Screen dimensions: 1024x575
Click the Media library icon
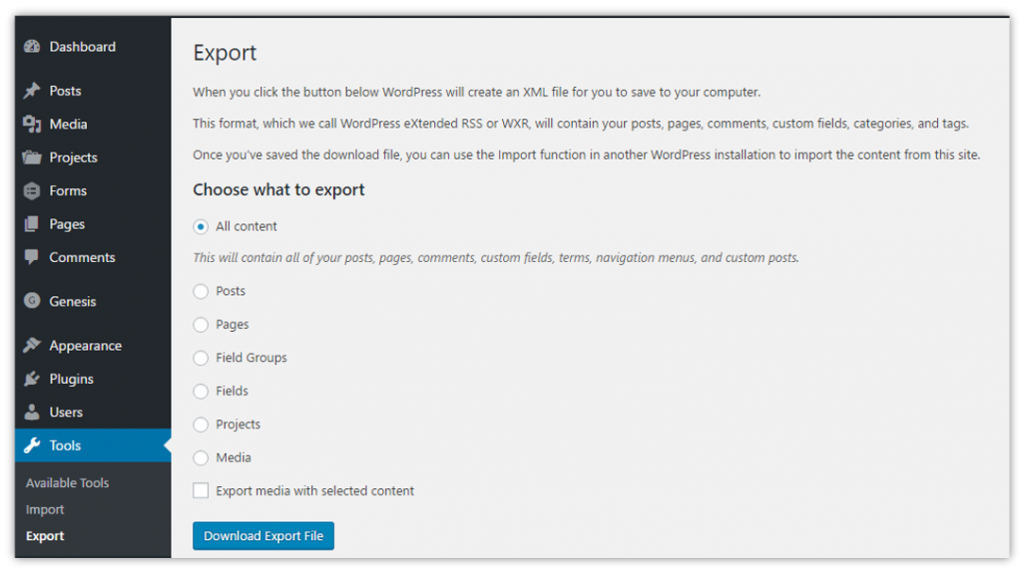31,123
